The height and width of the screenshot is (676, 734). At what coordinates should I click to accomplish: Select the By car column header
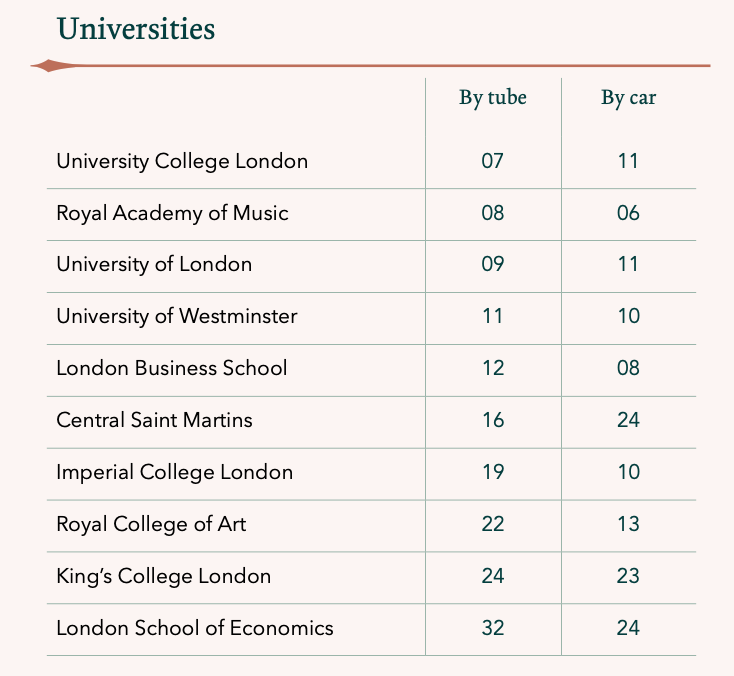tap(629, 98)
